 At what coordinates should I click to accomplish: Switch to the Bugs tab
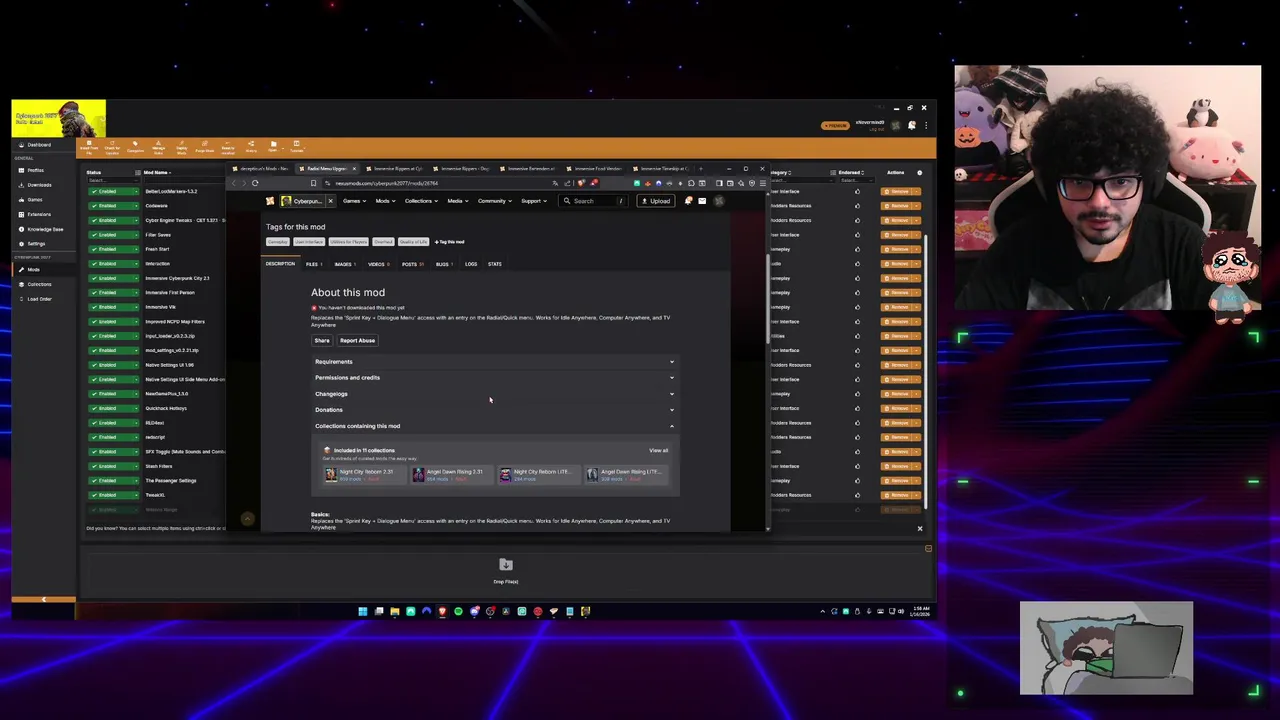(x=443, y=264)
